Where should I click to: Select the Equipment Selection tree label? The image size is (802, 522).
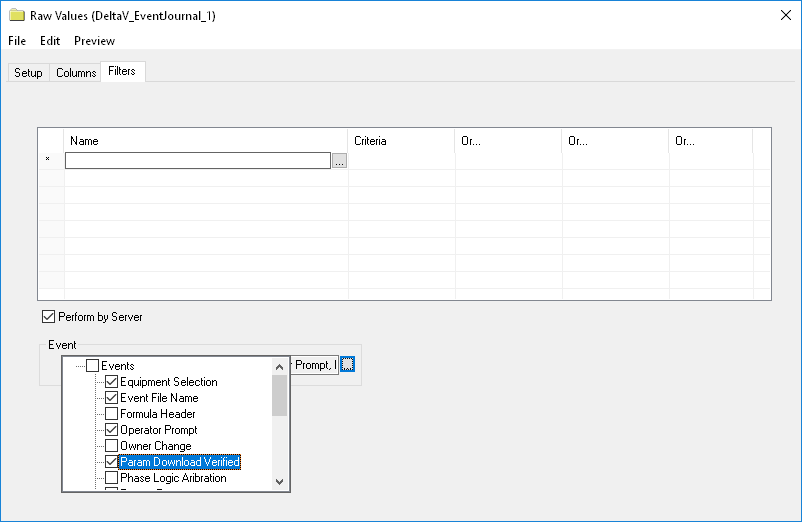tap(169, 382)
